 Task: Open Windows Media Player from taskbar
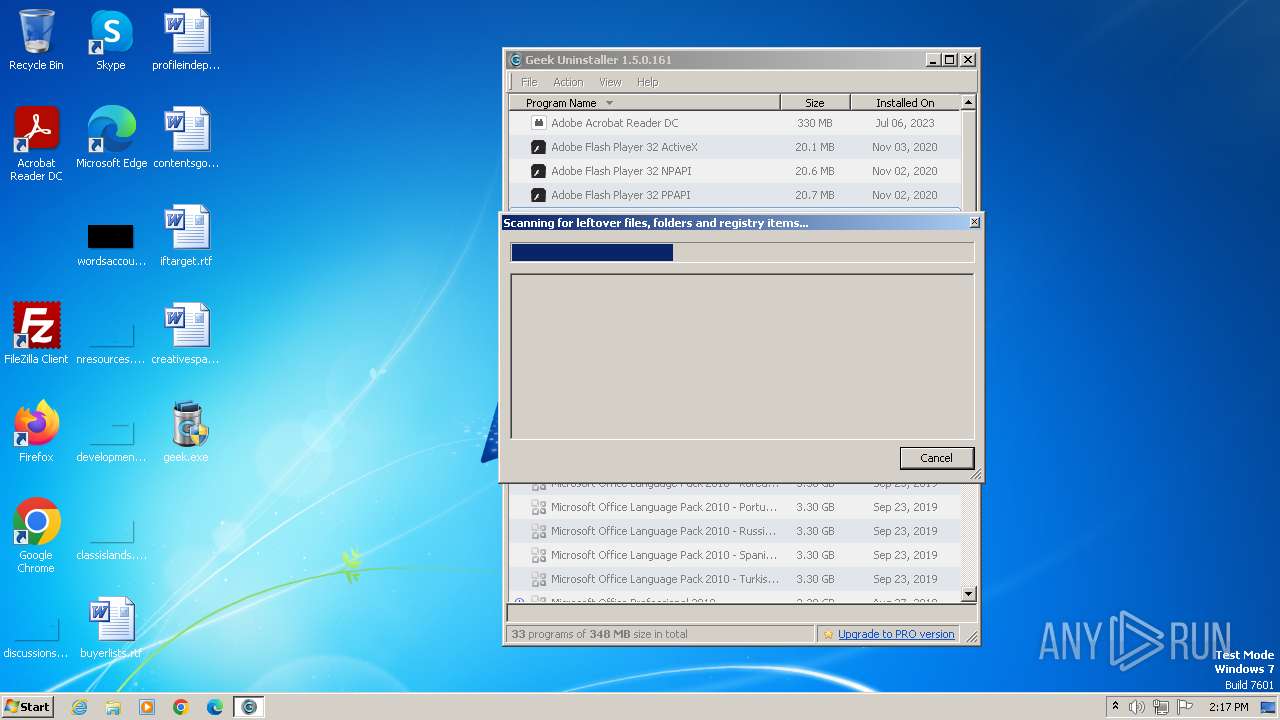pos(147,707)
